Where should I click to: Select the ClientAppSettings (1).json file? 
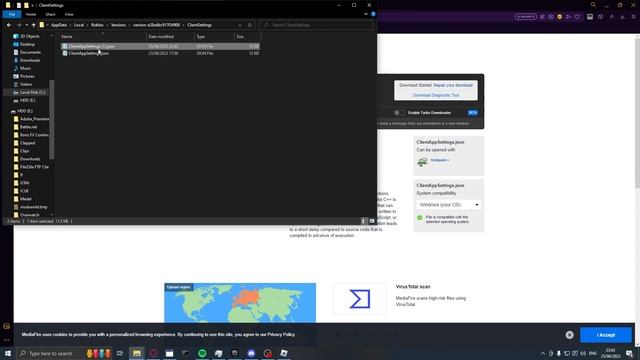(160, 46)
